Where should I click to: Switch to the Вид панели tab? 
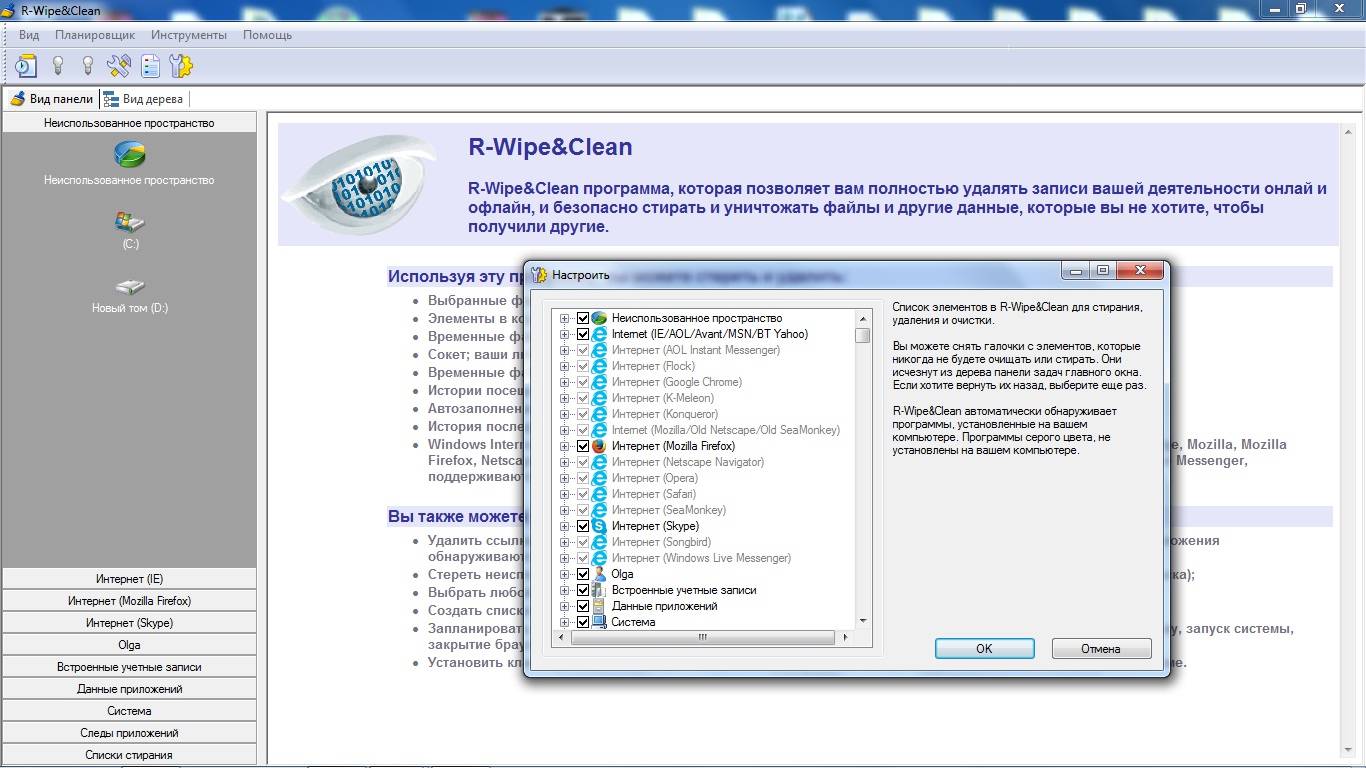pyautogui.click(x=51, y=99)
